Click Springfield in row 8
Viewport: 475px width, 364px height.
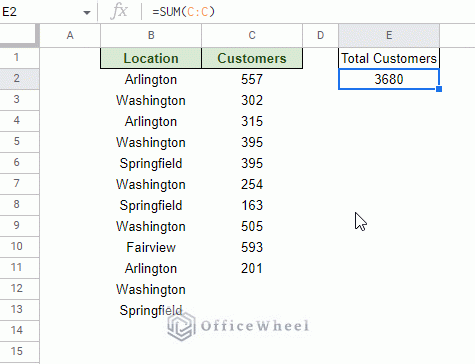pyautogui.click(x=151, y=205)
